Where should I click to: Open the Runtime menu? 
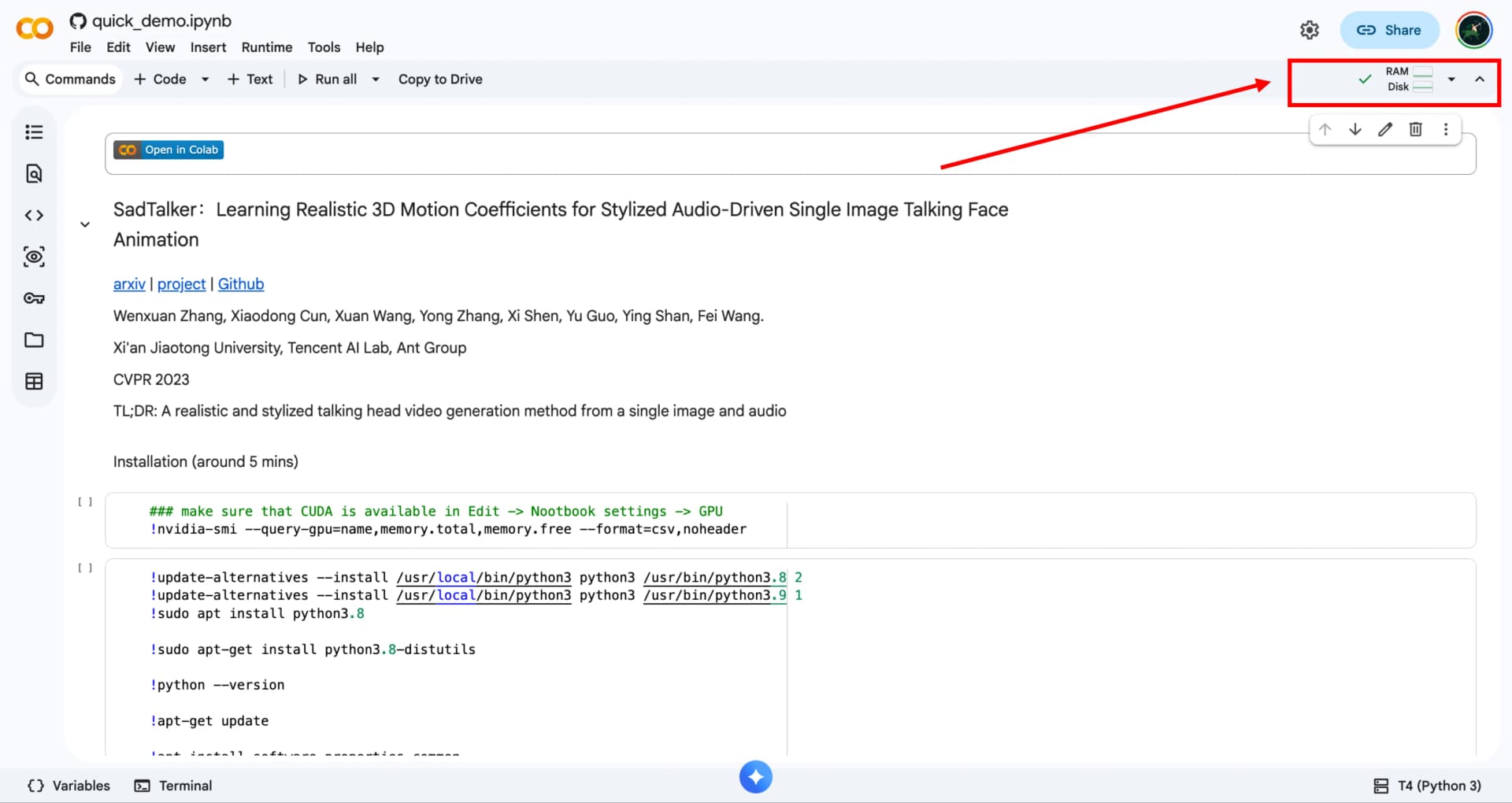point(266,47)
